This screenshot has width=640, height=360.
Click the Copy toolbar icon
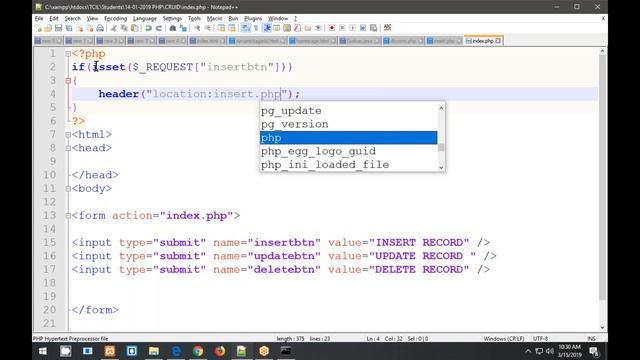[x=124, y=28]
